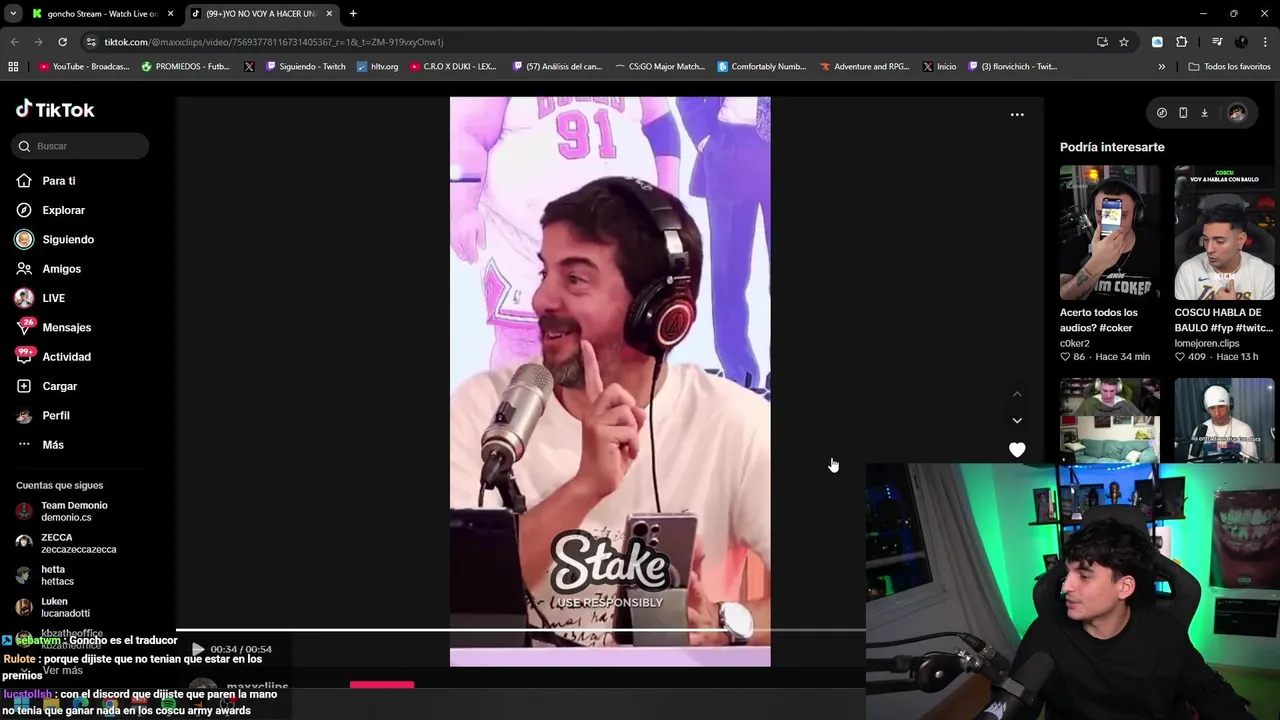Viewport: 1280px width, 720px height.
Task: Open the 'C.R.O X DUKI - LEX...' bookmark
Action: pos(452,67)
